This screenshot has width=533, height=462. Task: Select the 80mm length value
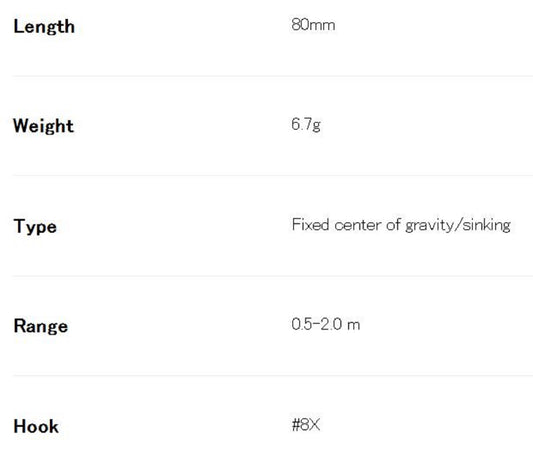pos(313,25)
